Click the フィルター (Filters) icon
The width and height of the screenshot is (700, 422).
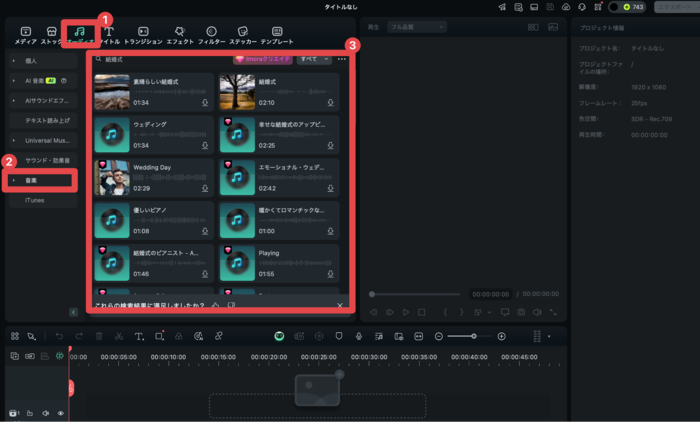click(211, 36)
